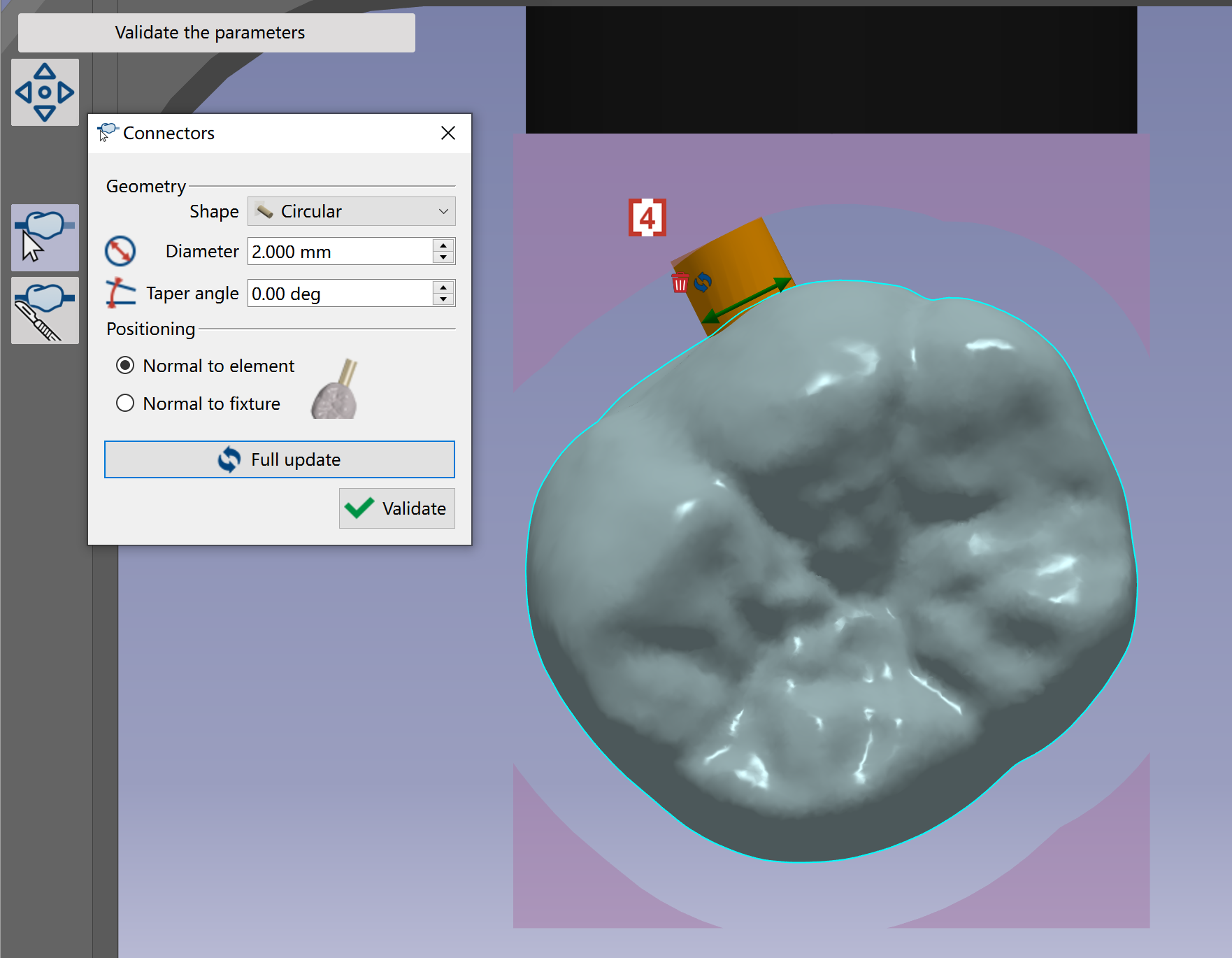Click the Full update button

click(280, 459)
